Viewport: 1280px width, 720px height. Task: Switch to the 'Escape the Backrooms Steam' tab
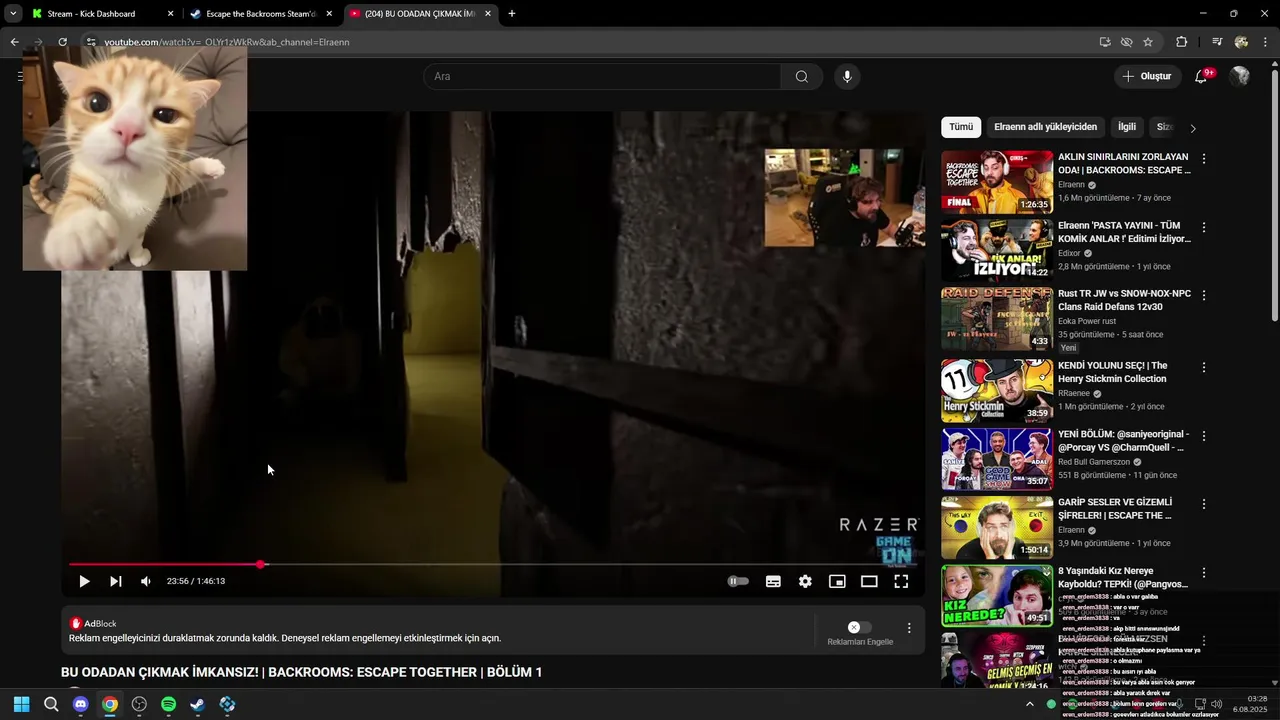coord(260,14)
